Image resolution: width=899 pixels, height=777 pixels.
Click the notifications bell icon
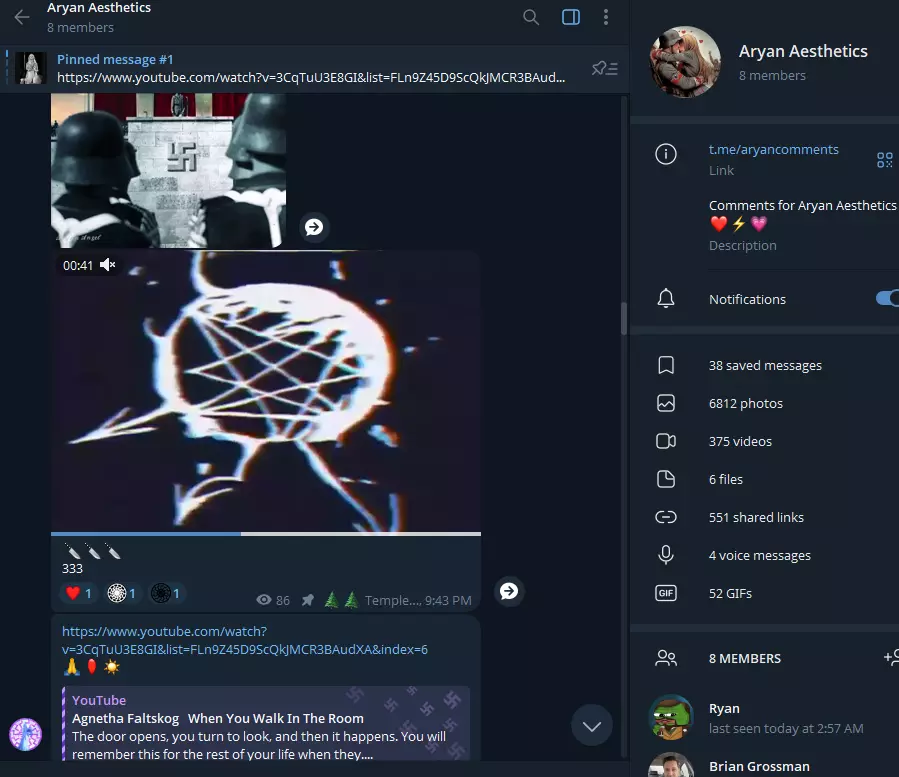666,299
